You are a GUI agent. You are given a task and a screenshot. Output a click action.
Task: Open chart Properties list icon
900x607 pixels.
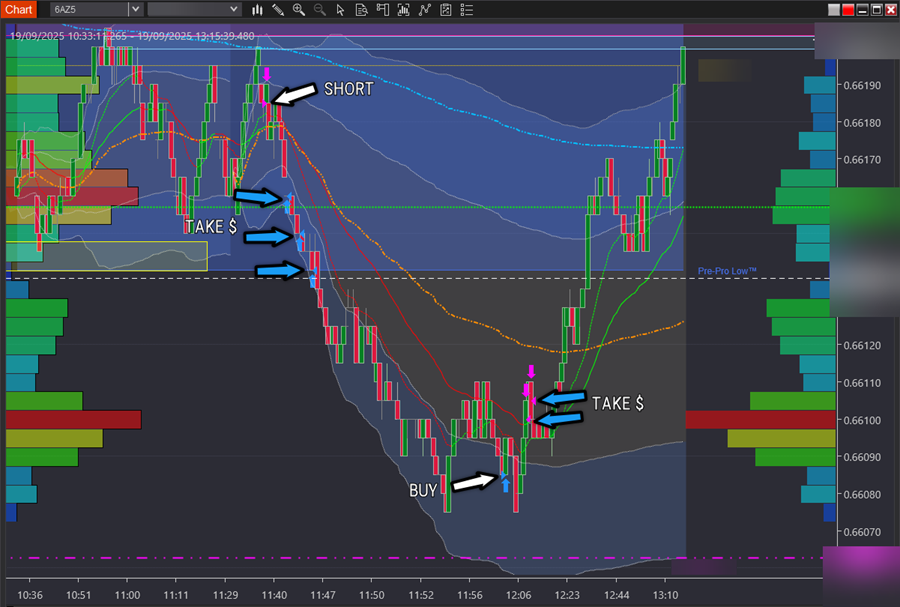coord(468,9)
